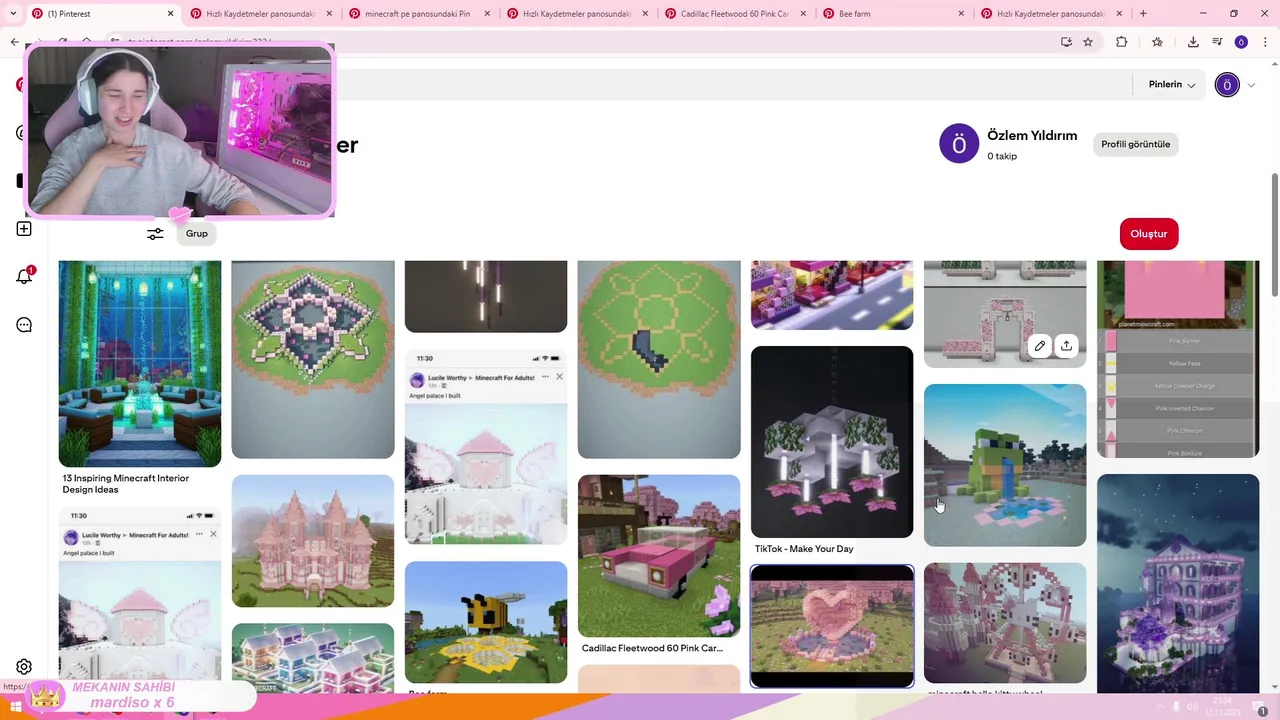Open the pink star-shaped floor pattern pin
The image size is (1280, 720).
tap(313, 359)
